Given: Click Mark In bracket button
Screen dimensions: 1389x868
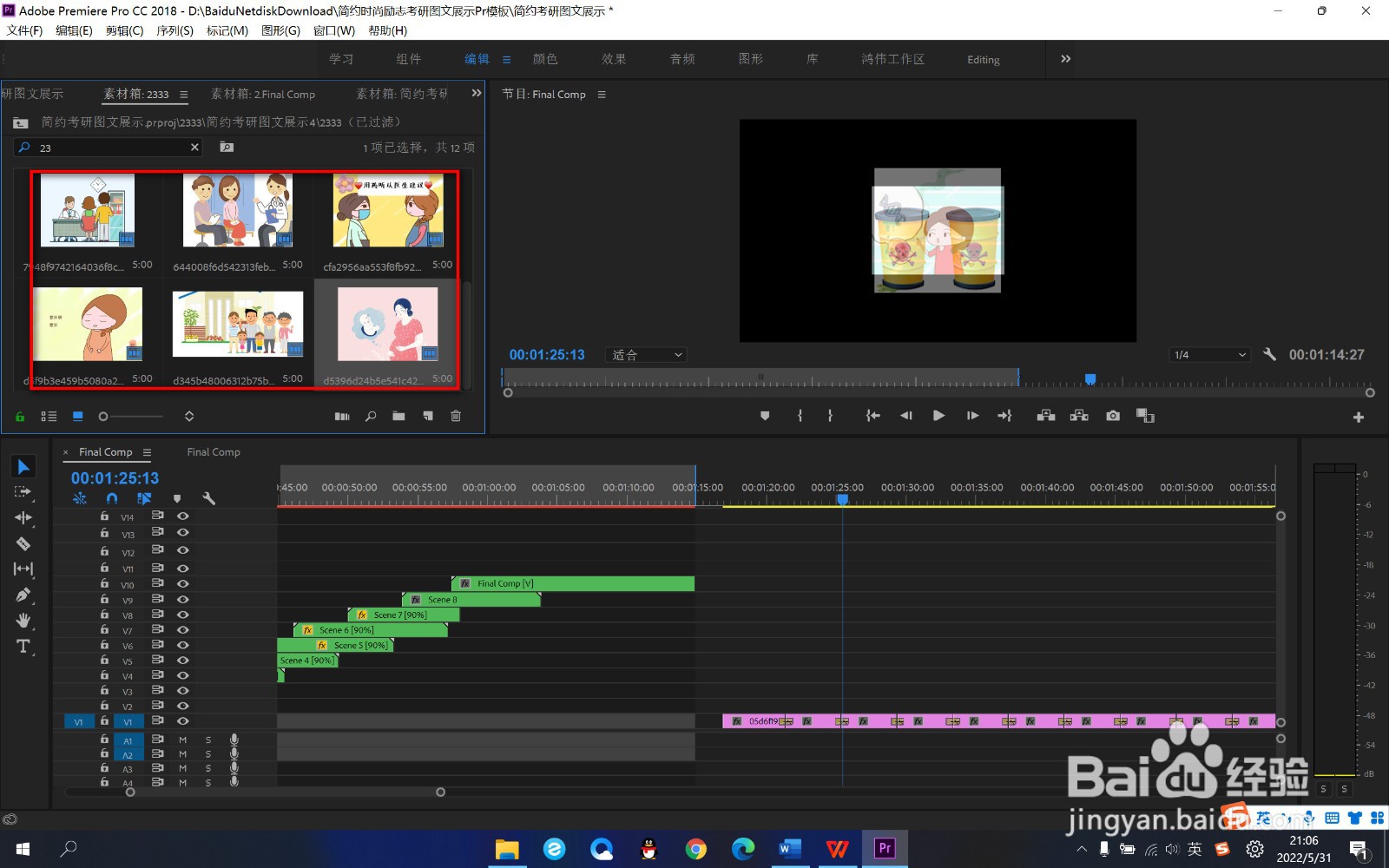Looking at the screenshot, I should 800,416.
